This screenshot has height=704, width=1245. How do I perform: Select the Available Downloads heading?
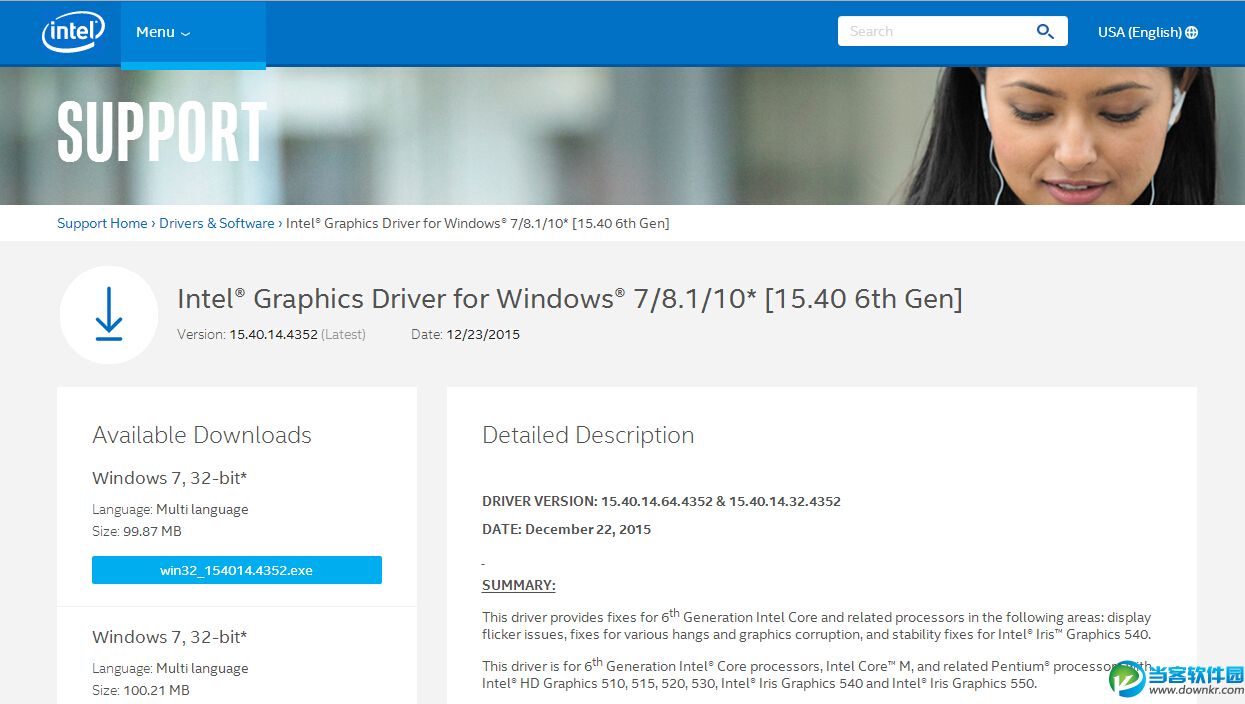(x=202, y=435)
